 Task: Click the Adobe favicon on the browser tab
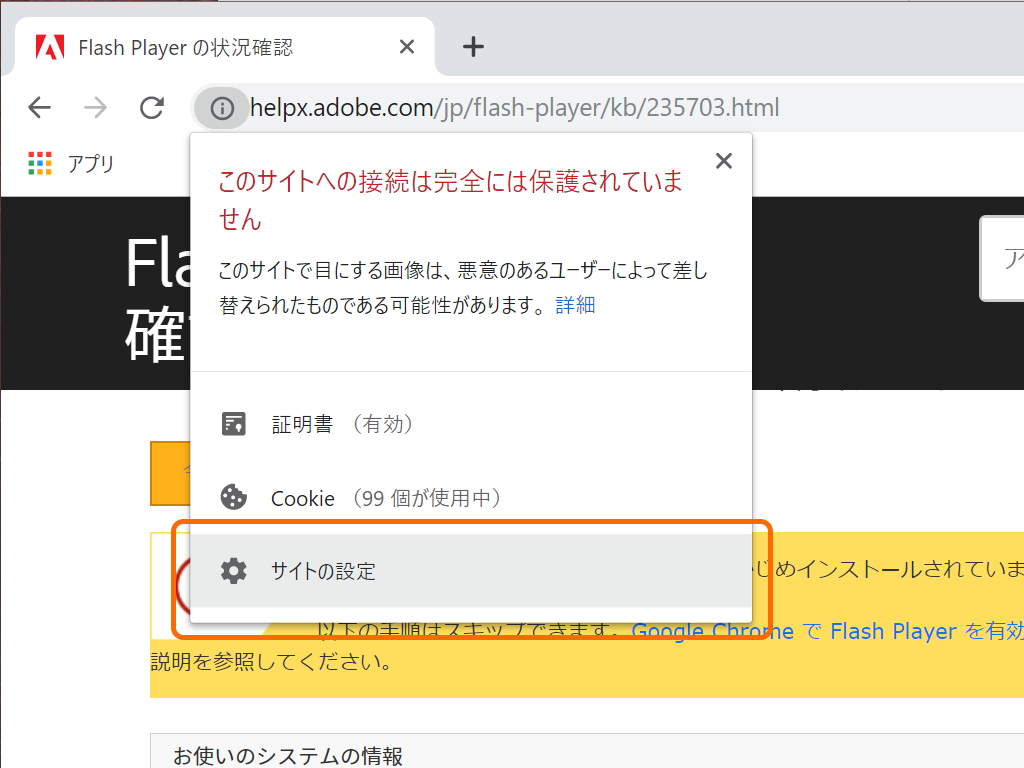49,46
